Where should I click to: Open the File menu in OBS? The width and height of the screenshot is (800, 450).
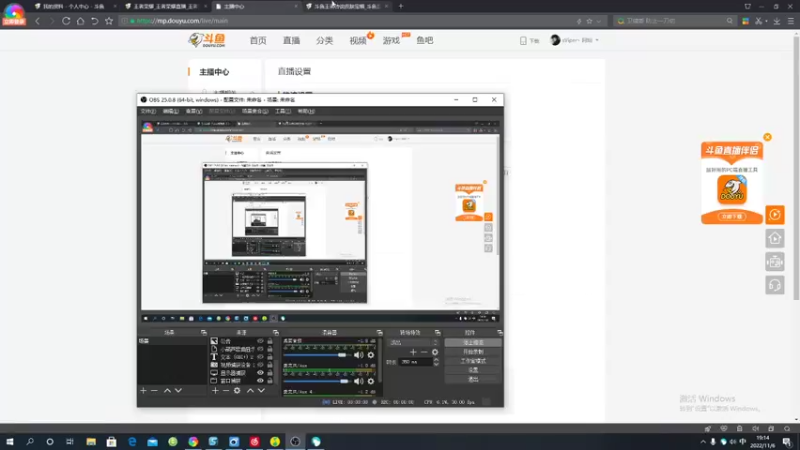tap(148, 111)
